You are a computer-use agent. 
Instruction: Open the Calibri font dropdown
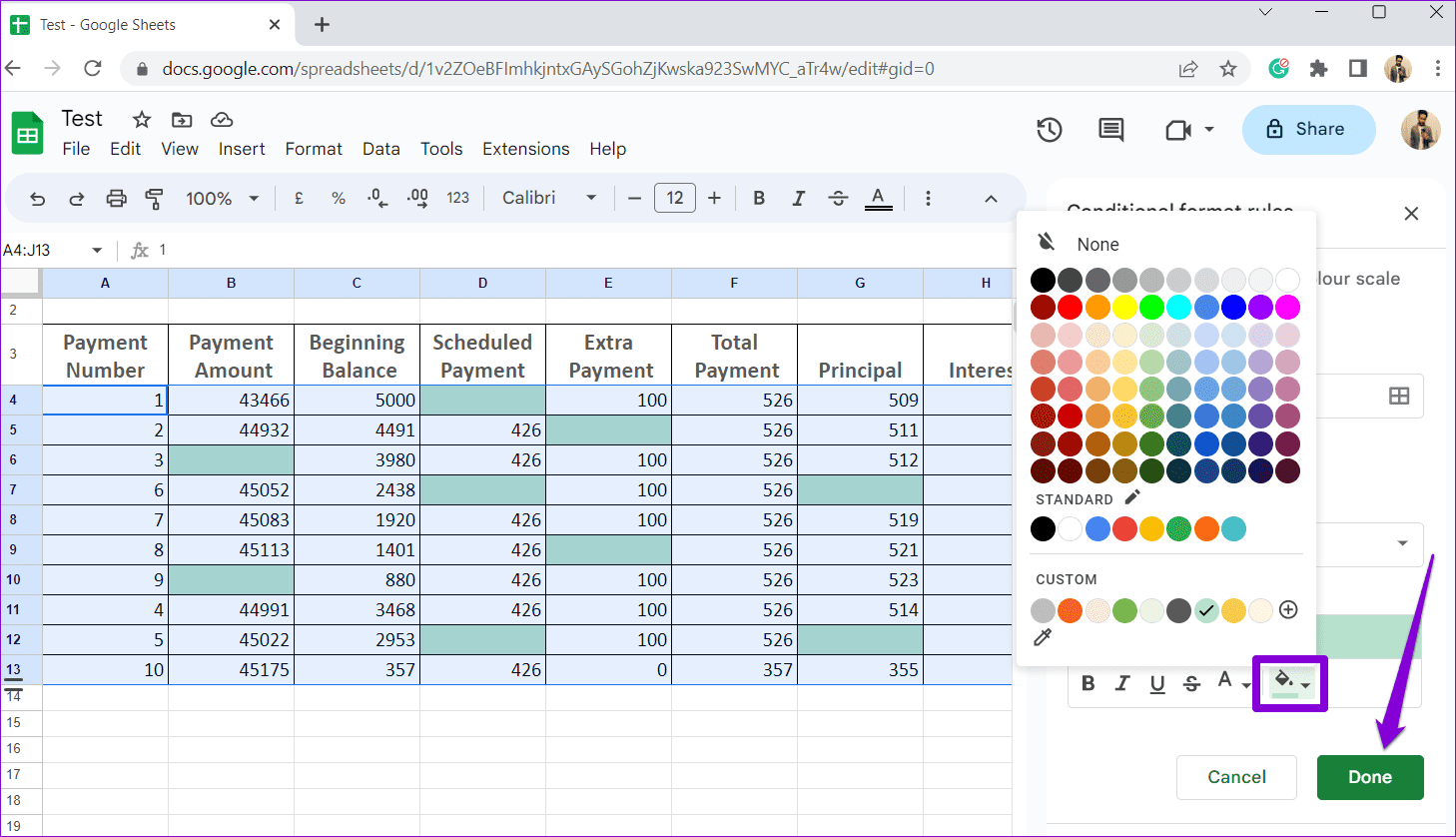point(549,199)
